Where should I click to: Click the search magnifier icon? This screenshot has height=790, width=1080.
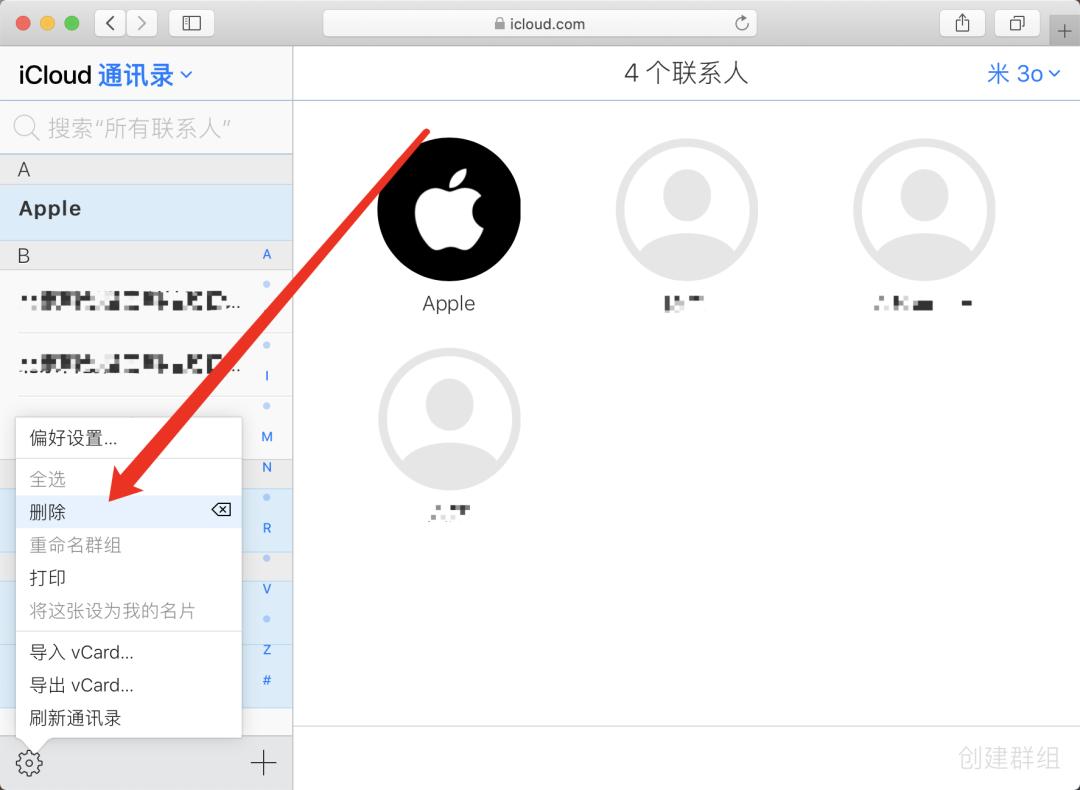click(24, 128)
